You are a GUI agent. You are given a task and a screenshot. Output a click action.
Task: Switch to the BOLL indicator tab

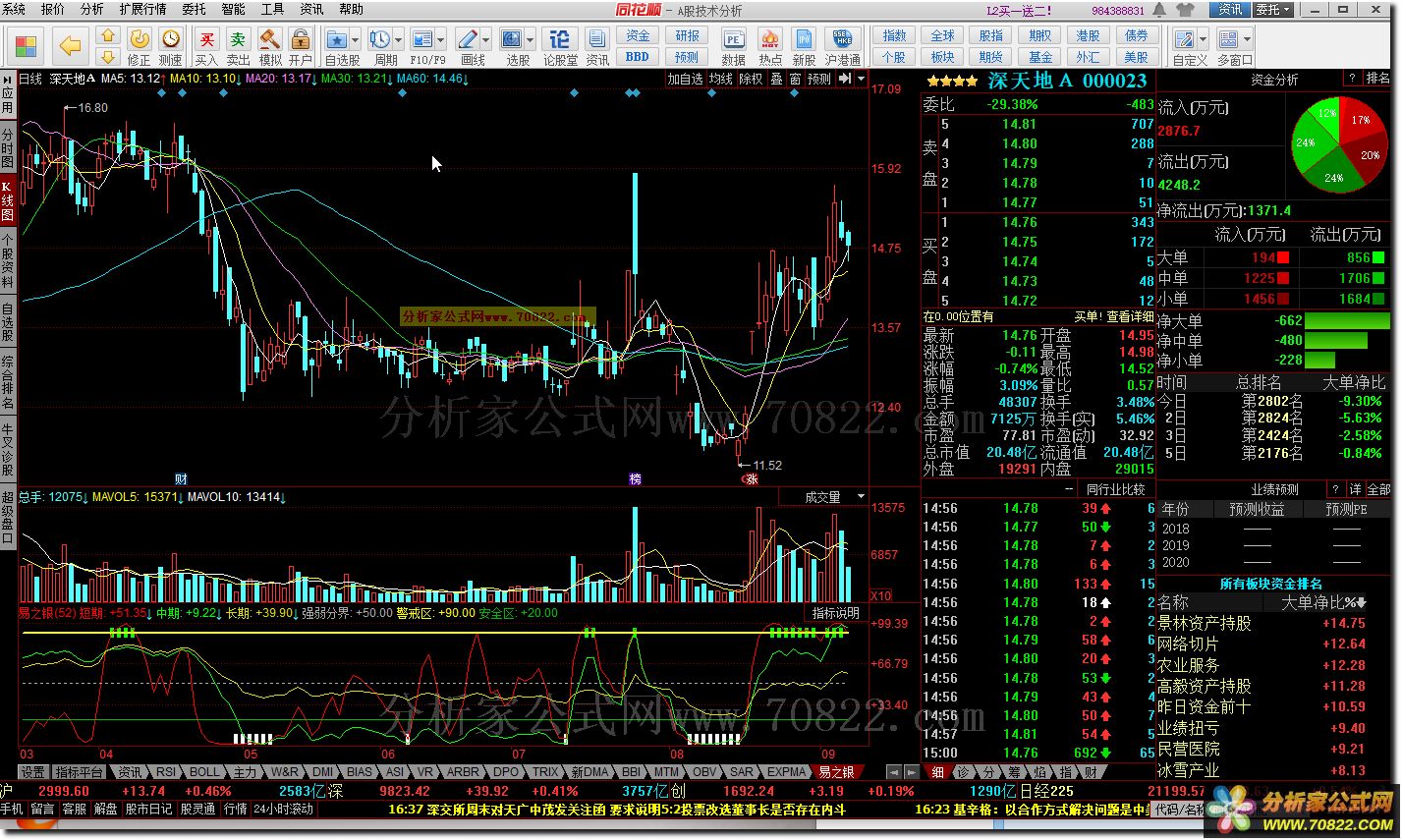click(x=205, y=772)
